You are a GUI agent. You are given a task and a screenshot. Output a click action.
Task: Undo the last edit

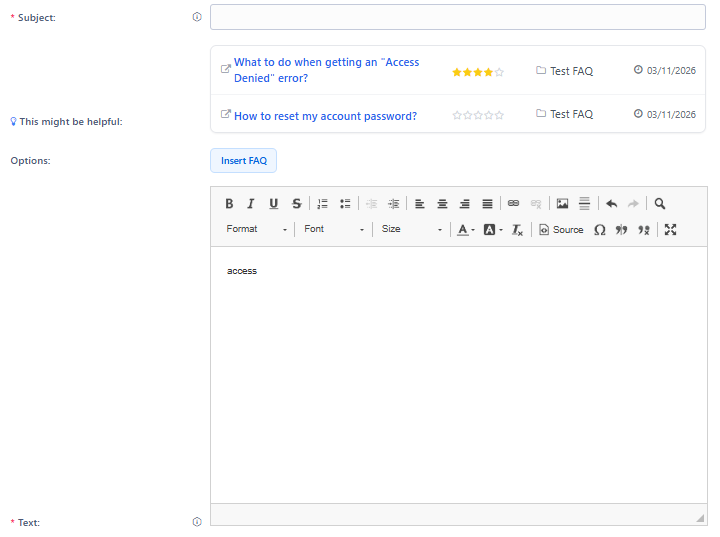point(611,203)
